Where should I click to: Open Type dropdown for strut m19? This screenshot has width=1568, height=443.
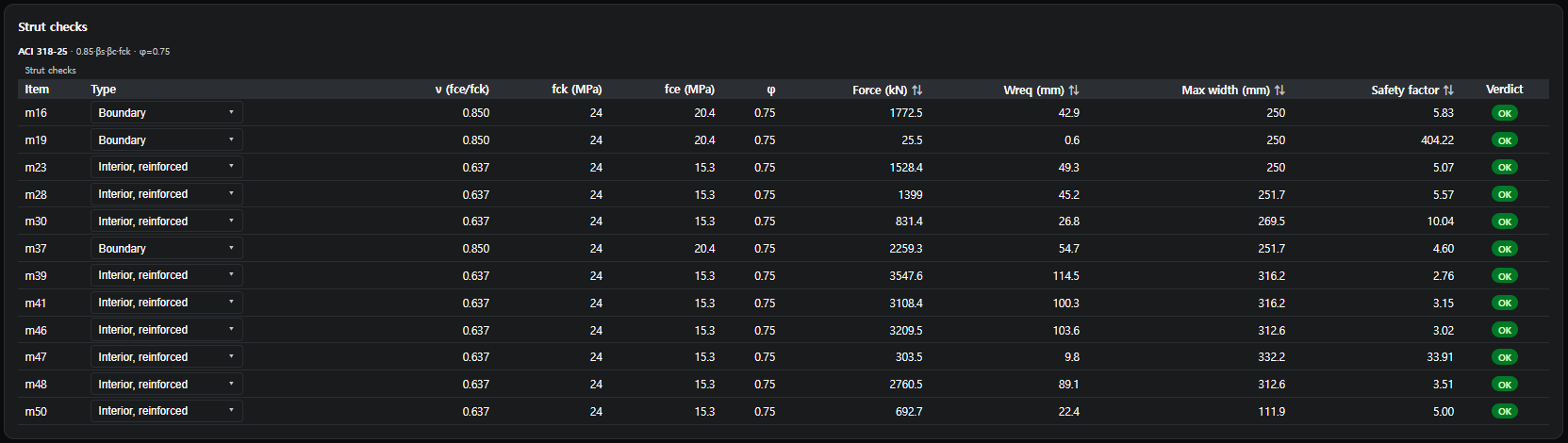[x=167, y=139]
